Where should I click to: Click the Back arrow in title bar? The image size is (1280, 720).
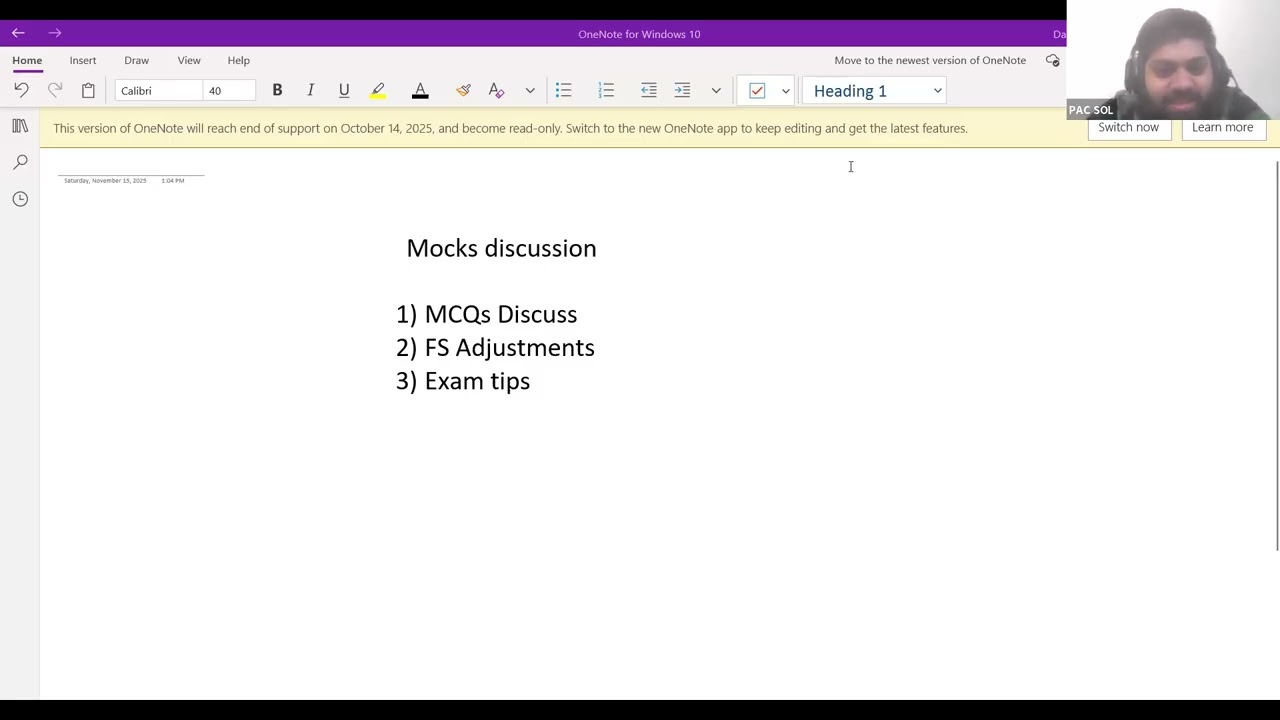(x=18, y=33)
